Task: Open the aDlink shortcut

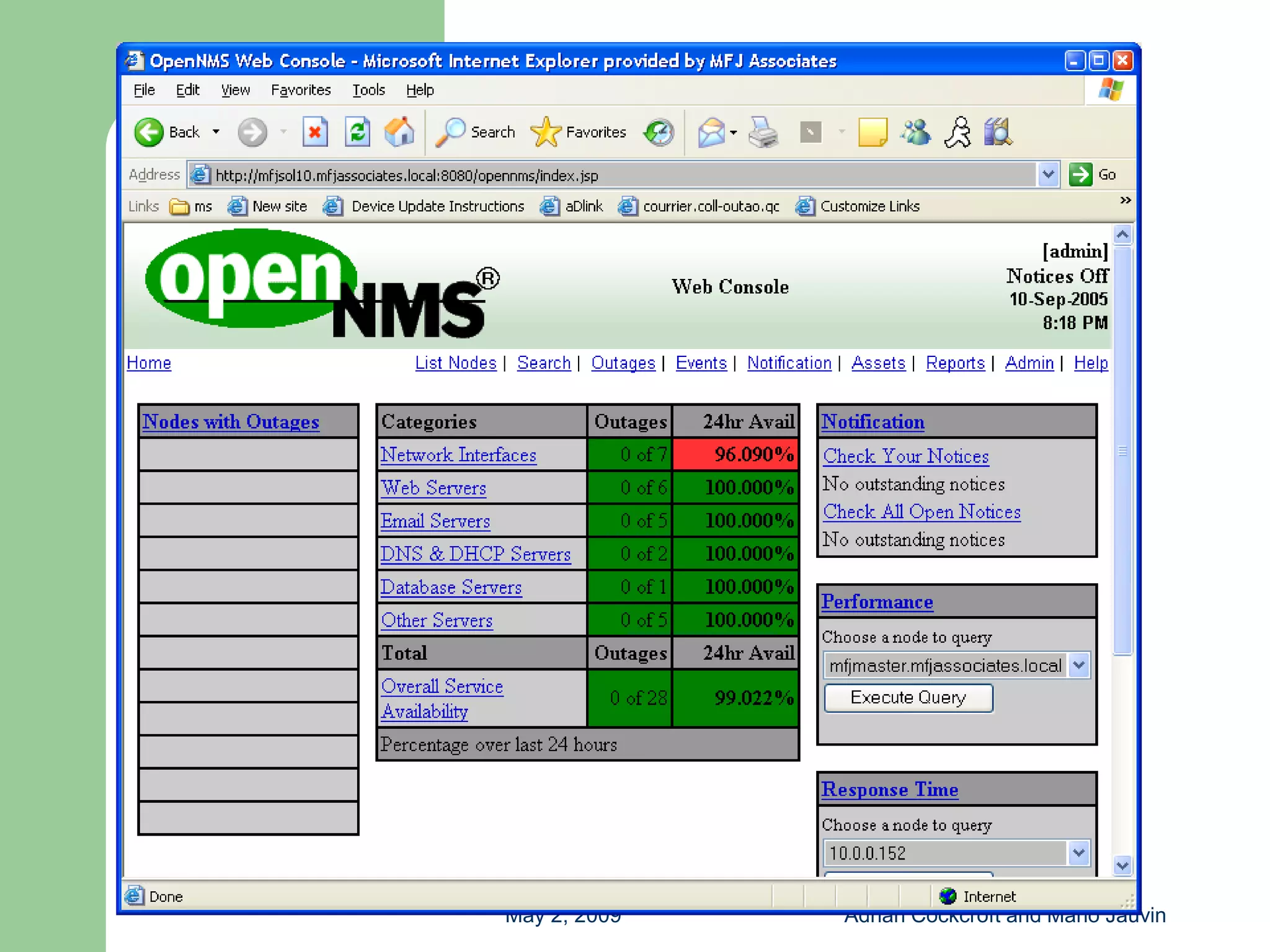Action: 571,206
